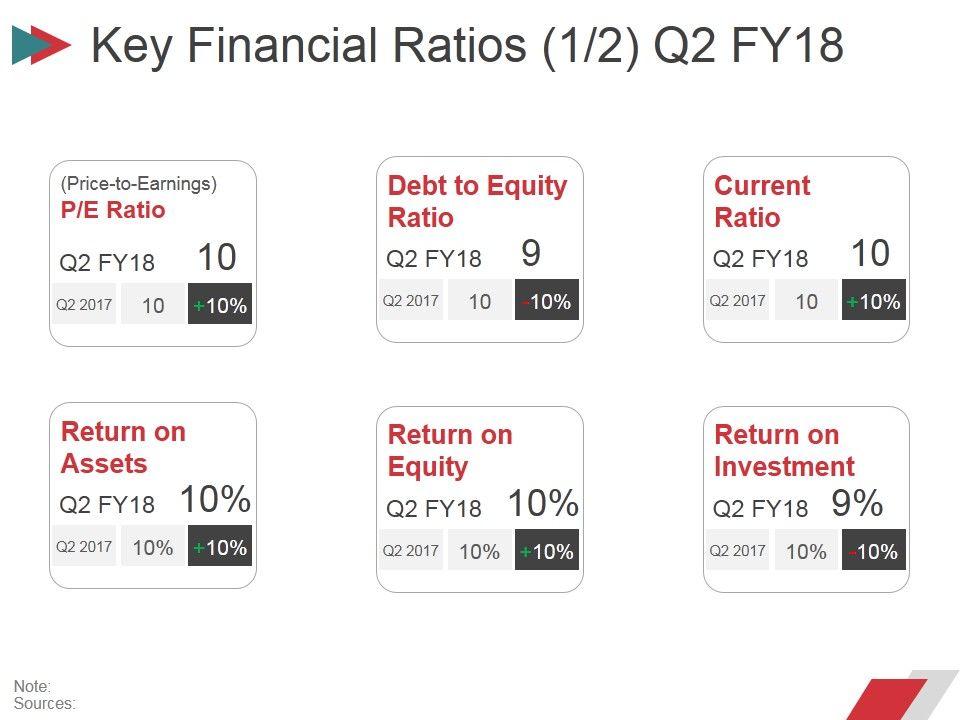Click the Sources label at the slide footer
The image size is (960, 720).
(45, 703)
